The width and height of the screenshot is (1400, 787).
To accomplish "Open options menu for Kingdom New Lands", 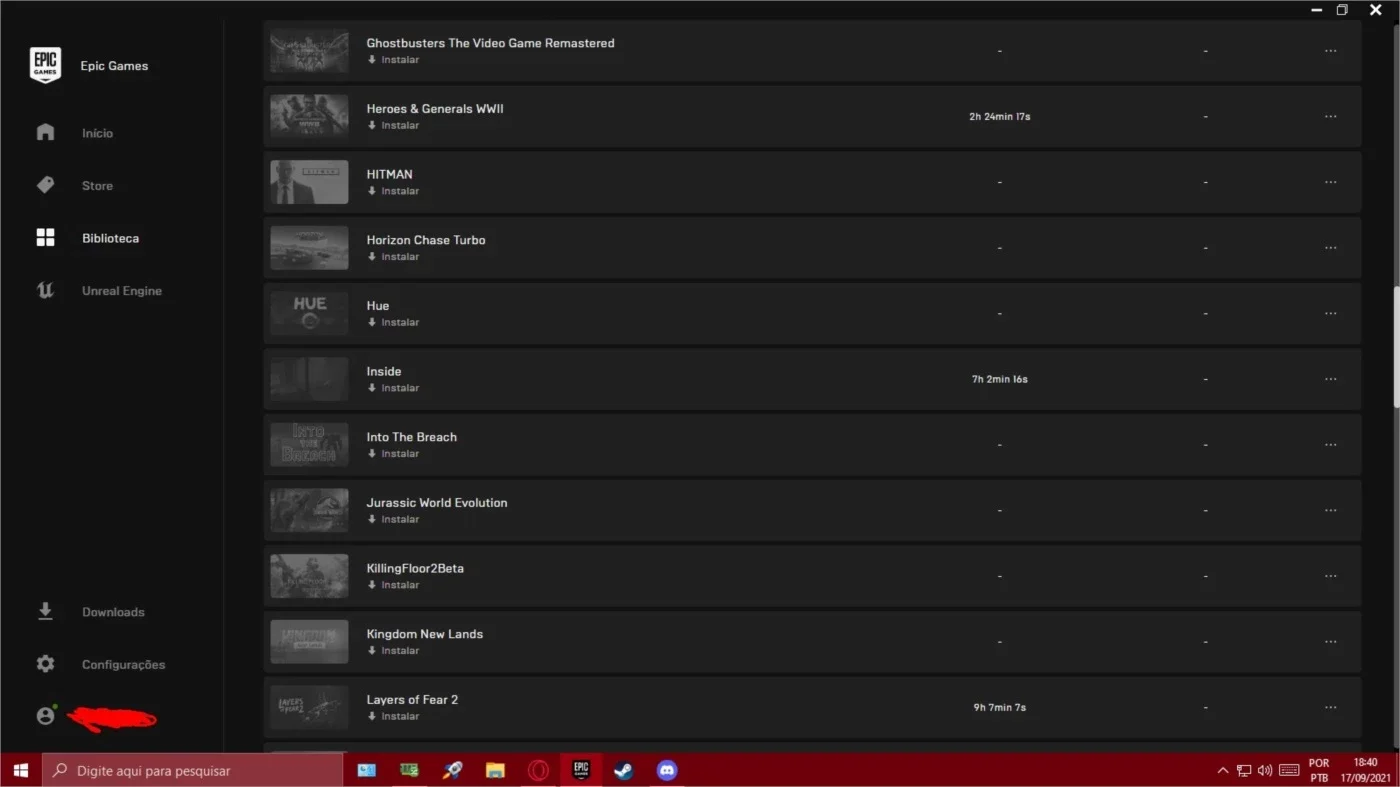I will (x=1330, y=642).
